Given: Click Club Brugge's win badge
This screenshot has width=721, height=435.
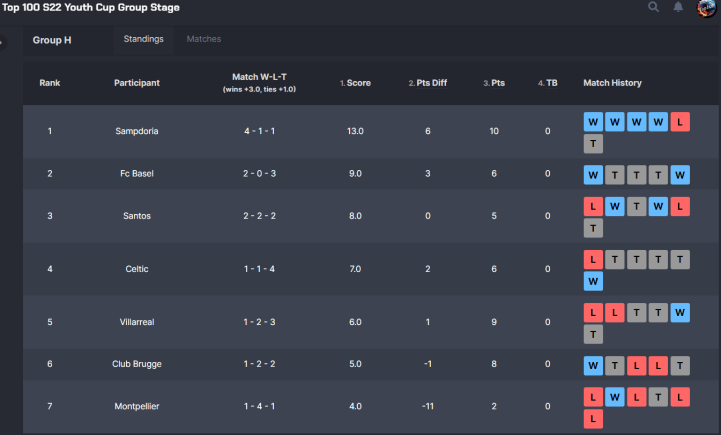Looking at the screenshot, I should [593, 364].
